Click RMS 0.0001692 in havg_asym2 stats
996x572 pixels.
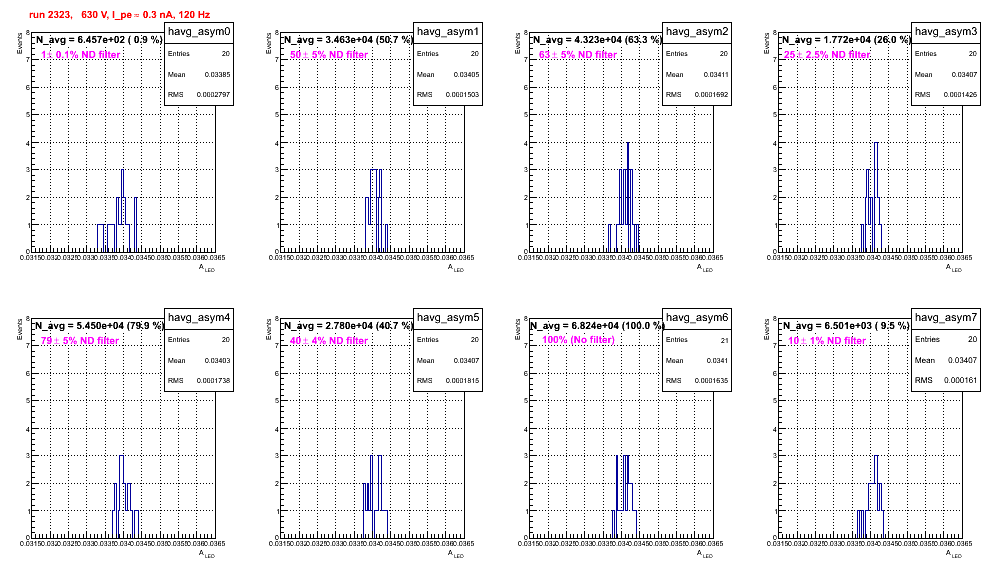[x=697, y=95]
